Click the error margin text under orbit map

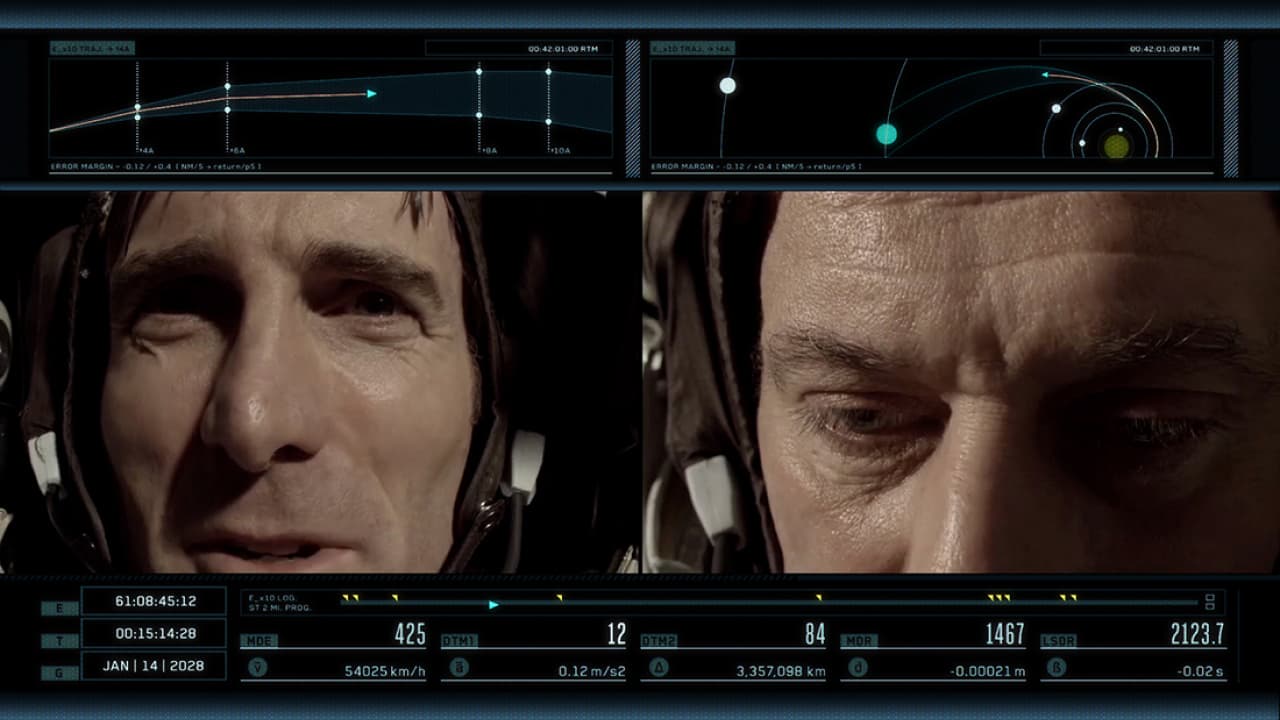point(756,166)
